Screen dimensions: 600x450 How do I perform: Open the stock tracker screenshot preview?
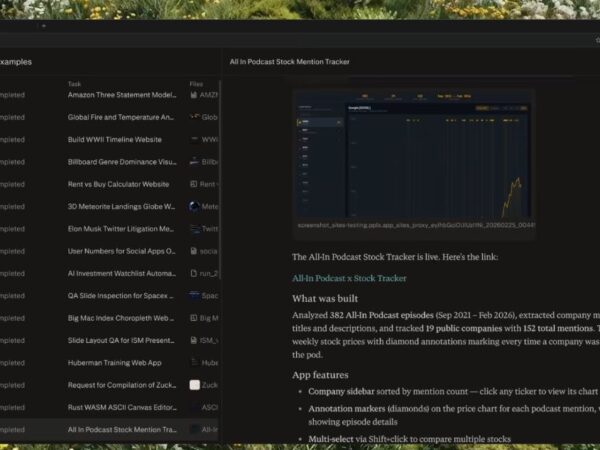coord(414,155)
